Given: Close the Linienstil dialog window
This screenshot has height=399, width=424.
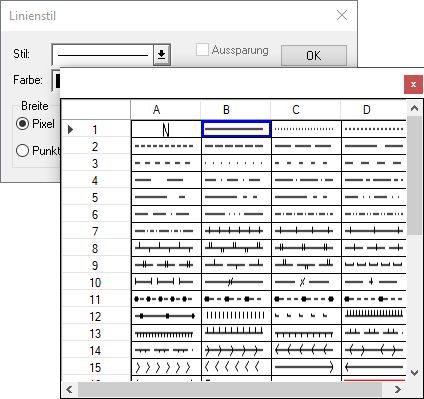Looking at the screenshot, I should tap(342, 15).
